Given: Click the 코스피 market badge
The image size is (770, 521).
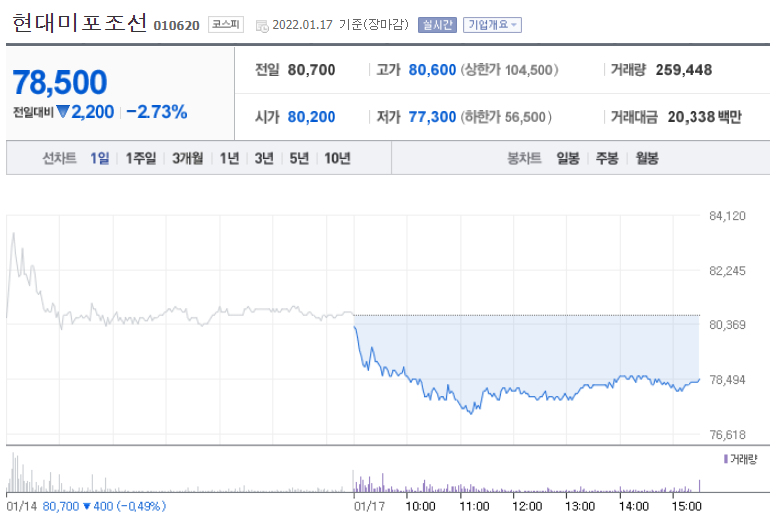Looking at the screenshot, I should [226, 25].
